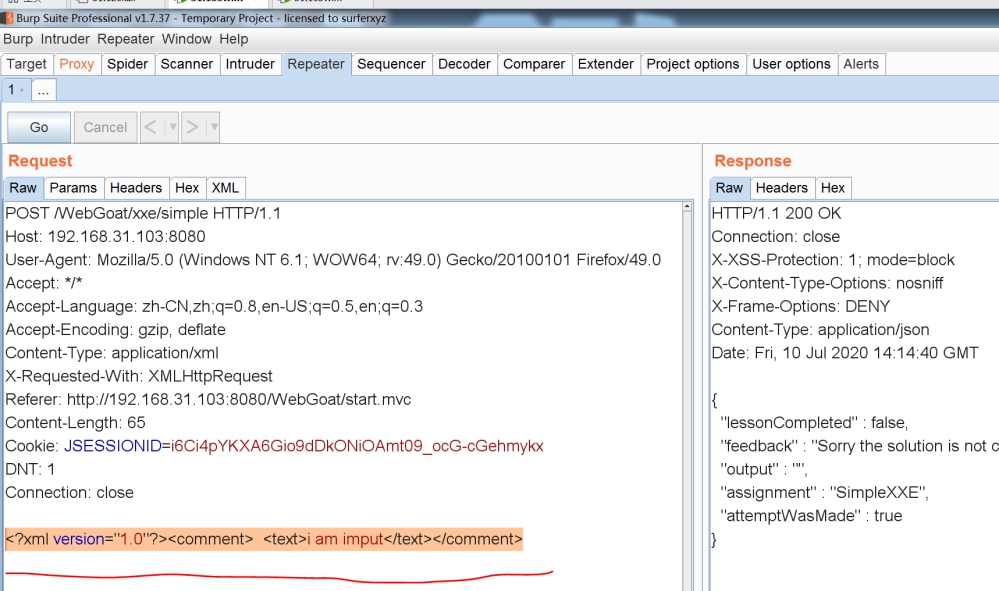Click the Content-Length: 65 line
999x591 pixels.
pyautogui.click(x=75, y=423)
